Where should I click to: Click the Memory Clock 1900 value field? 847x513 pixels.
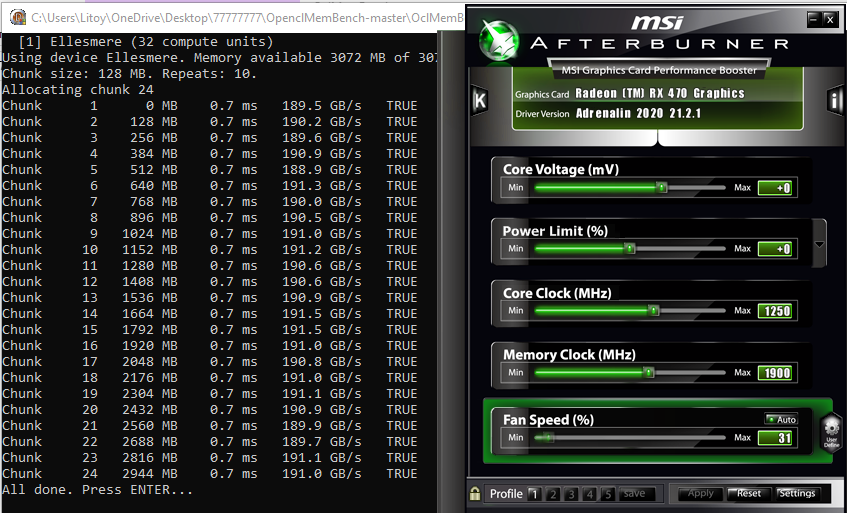pyautogui.click(x=775, y=373)
